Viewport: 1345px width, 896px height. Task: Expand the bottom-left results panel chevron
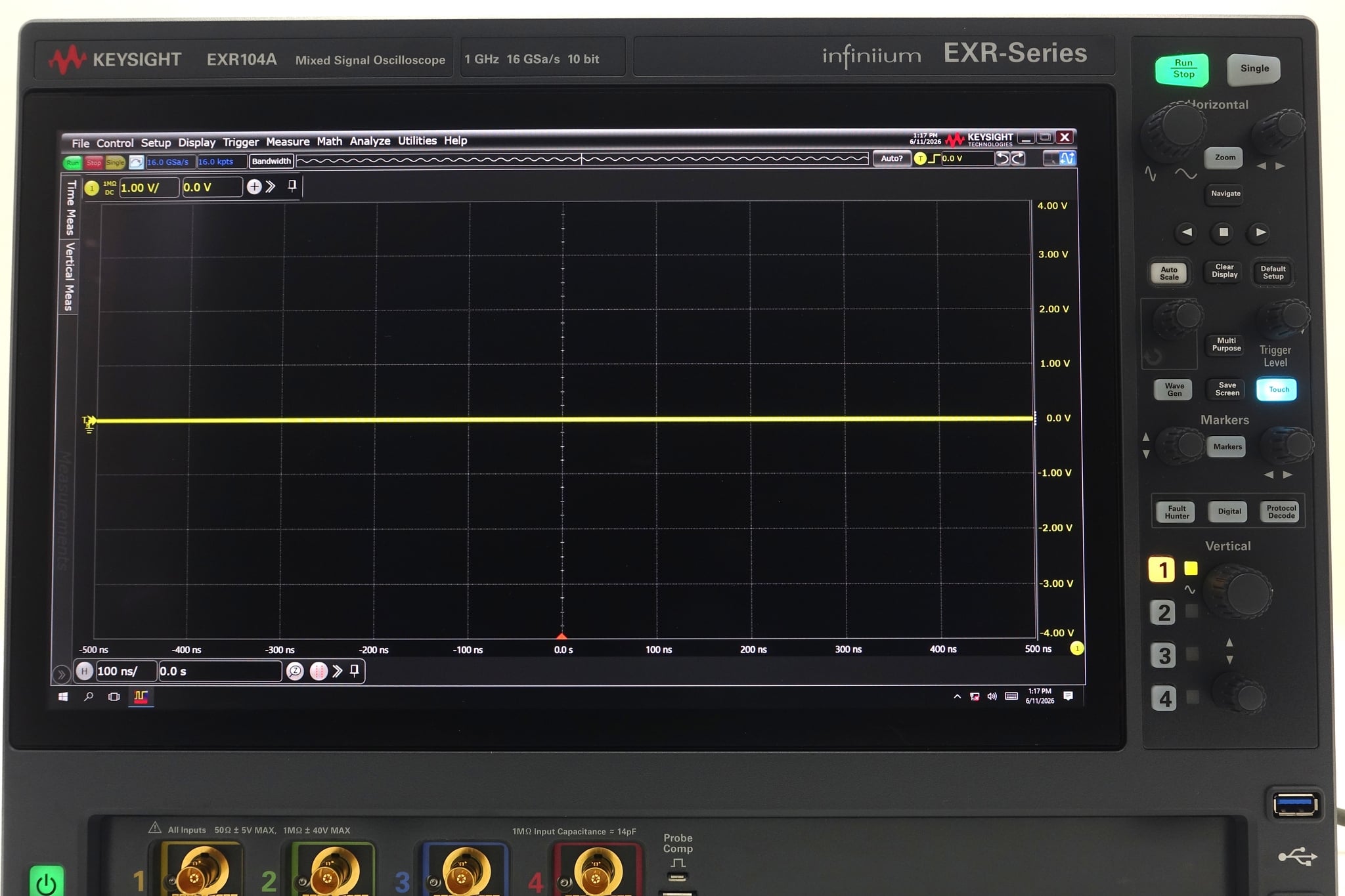pyautogui.click(x=61, y=674)
